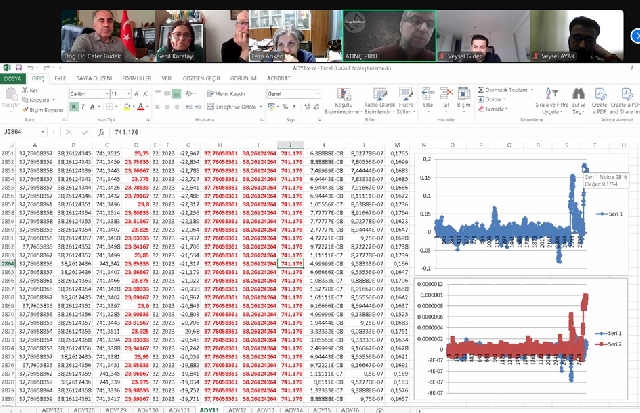This screenshot has width=640, height=413.
Task: Open the font size 11 dropdown
Action: (129, 93)
